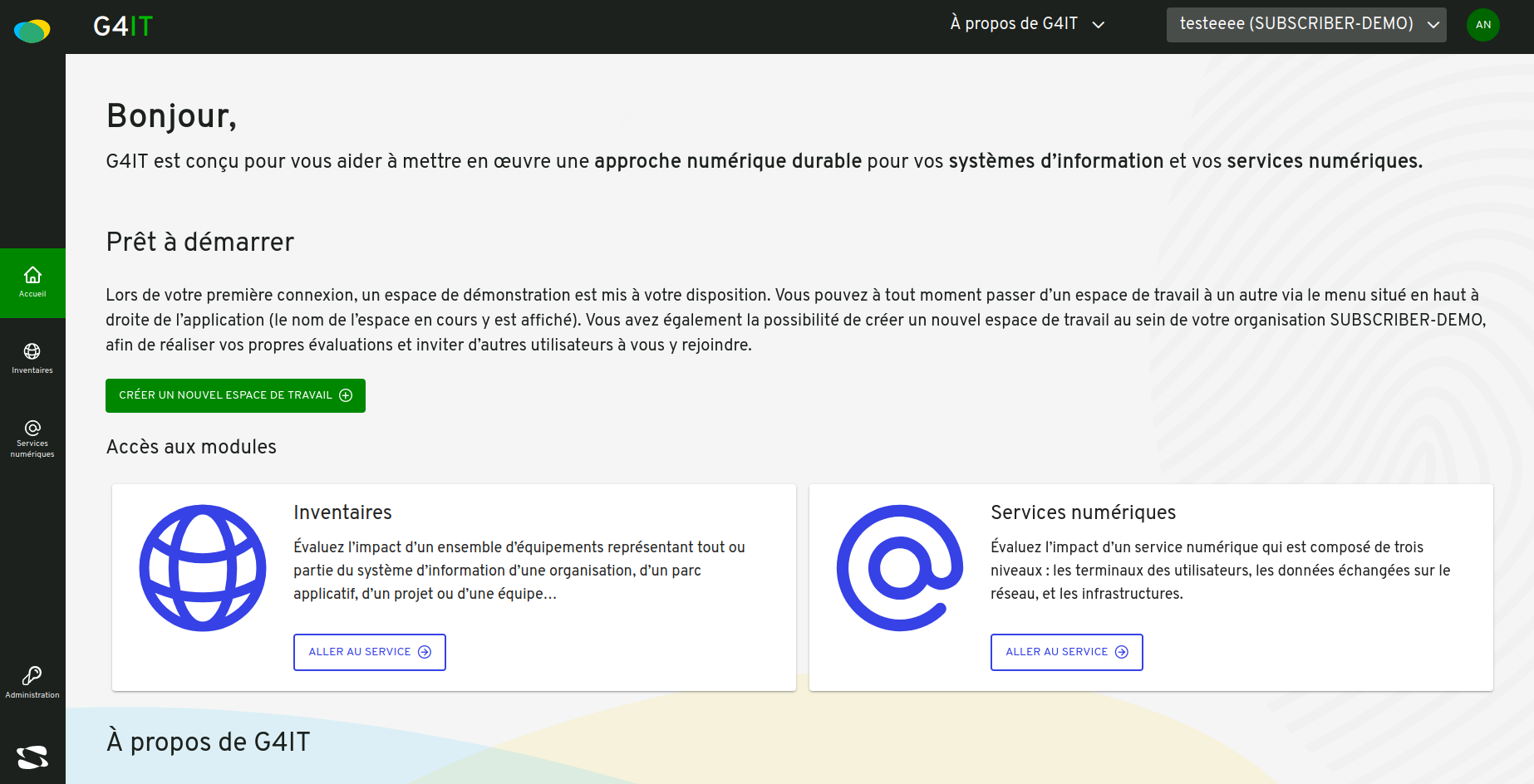Click the plus icon in Créer un nouvel espace button

click(347, 395)
